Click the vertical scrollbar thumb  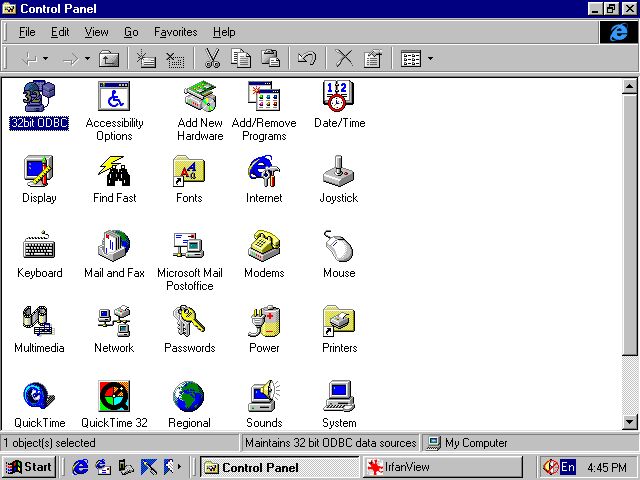629,224
